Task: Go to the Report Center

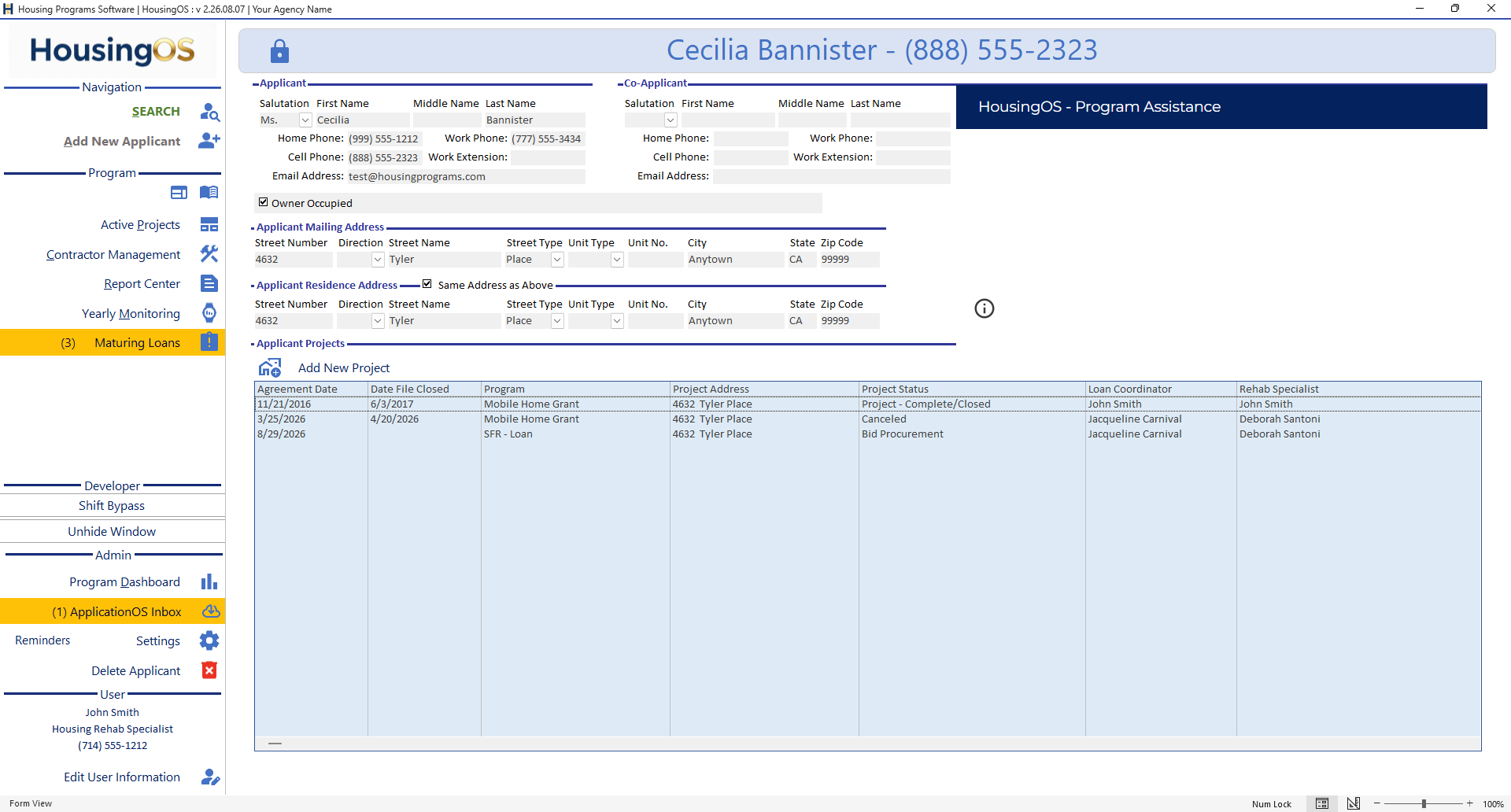Action: [142, 284]
